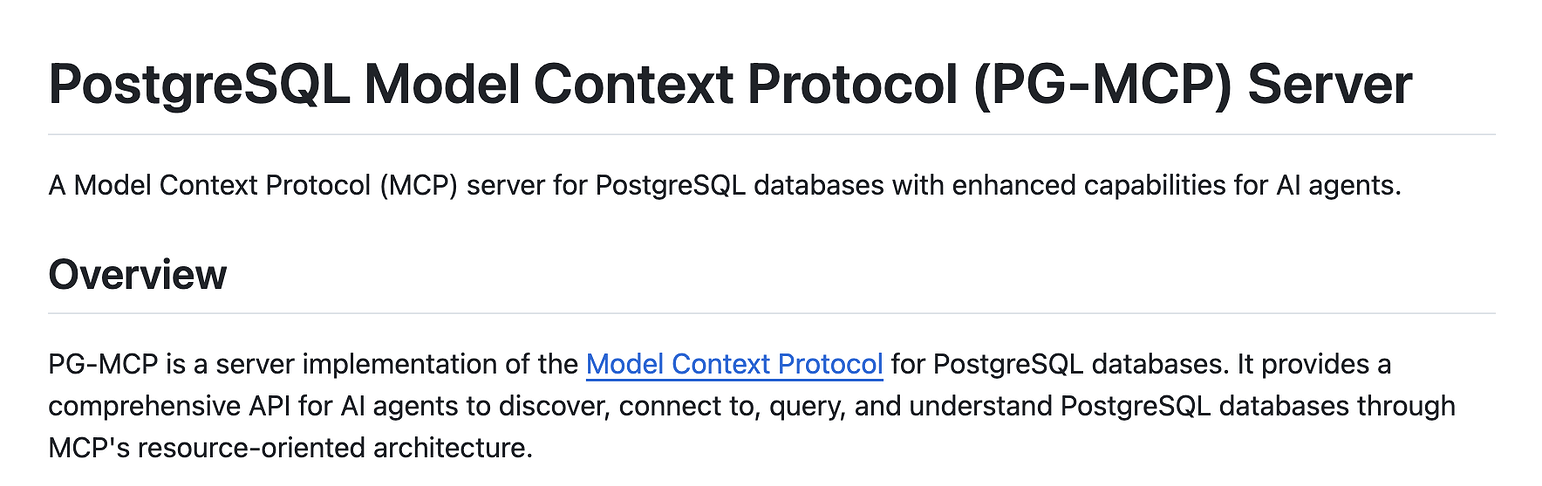Open the Model Context Protocol hyperlink
The height and width of the screenshot is (486, 1542).
(734, 364)
